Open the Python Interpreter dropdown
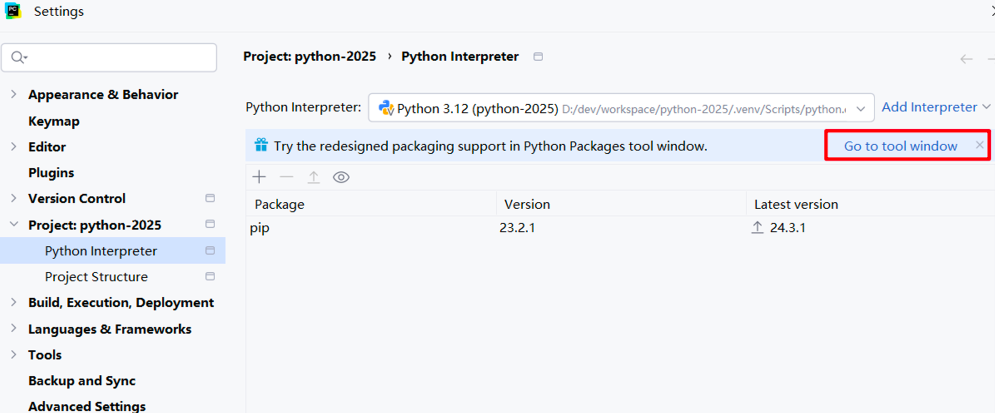995x413 pixels. [860, 108]
